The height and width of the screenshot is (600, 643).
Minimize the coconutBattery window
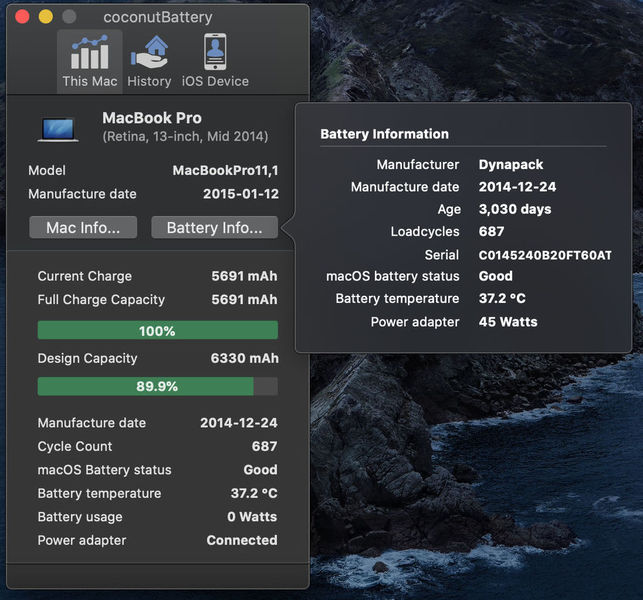[46, 17]
